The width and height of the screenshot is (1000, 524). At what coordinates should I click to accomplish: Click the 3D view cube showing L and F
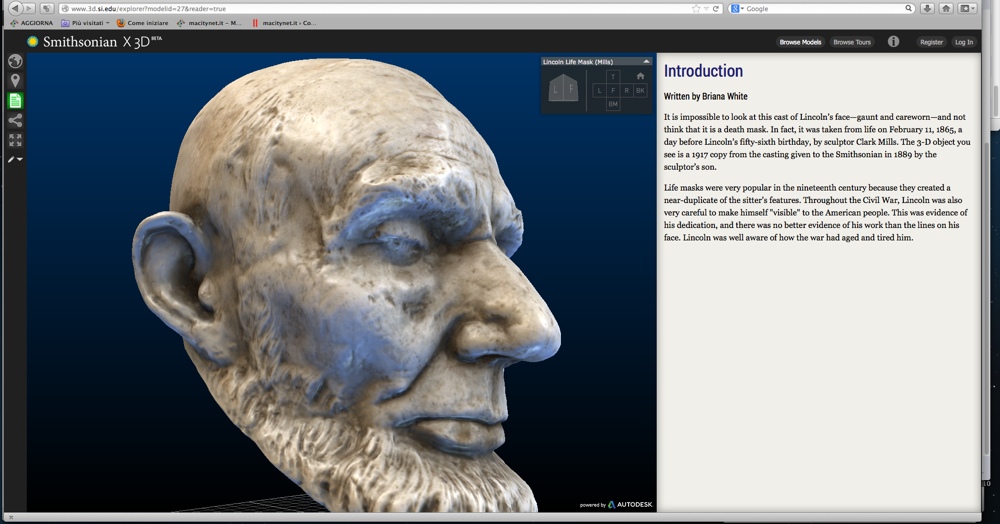click(x=563, y=89)
